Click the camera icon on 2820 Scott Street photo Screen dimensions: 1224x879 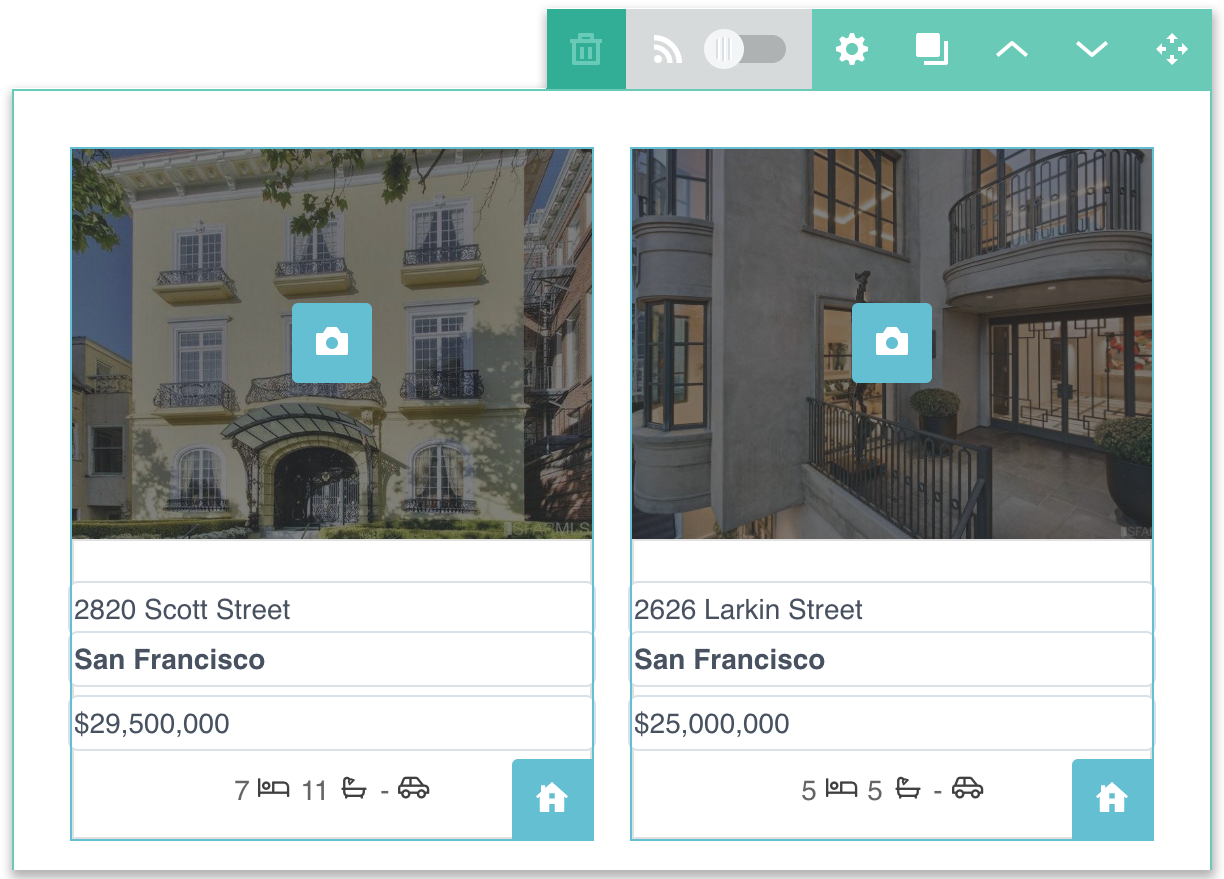point(331,343)
